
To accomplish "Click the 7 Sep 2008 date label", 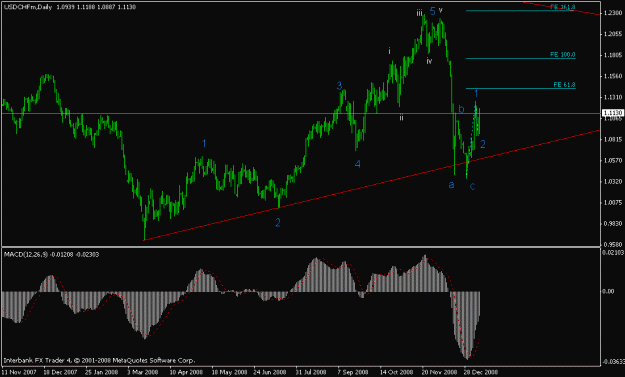I will click(353, 372).
